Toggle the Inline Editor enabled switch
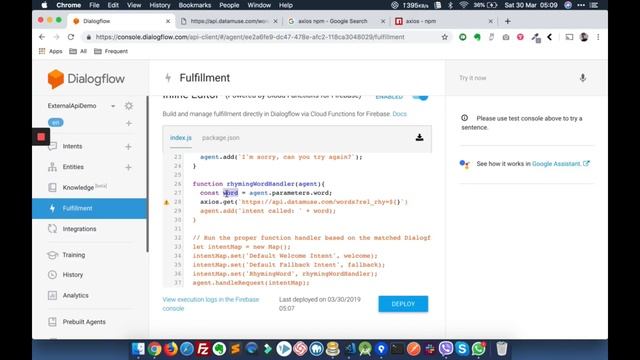 coord(420,97)
